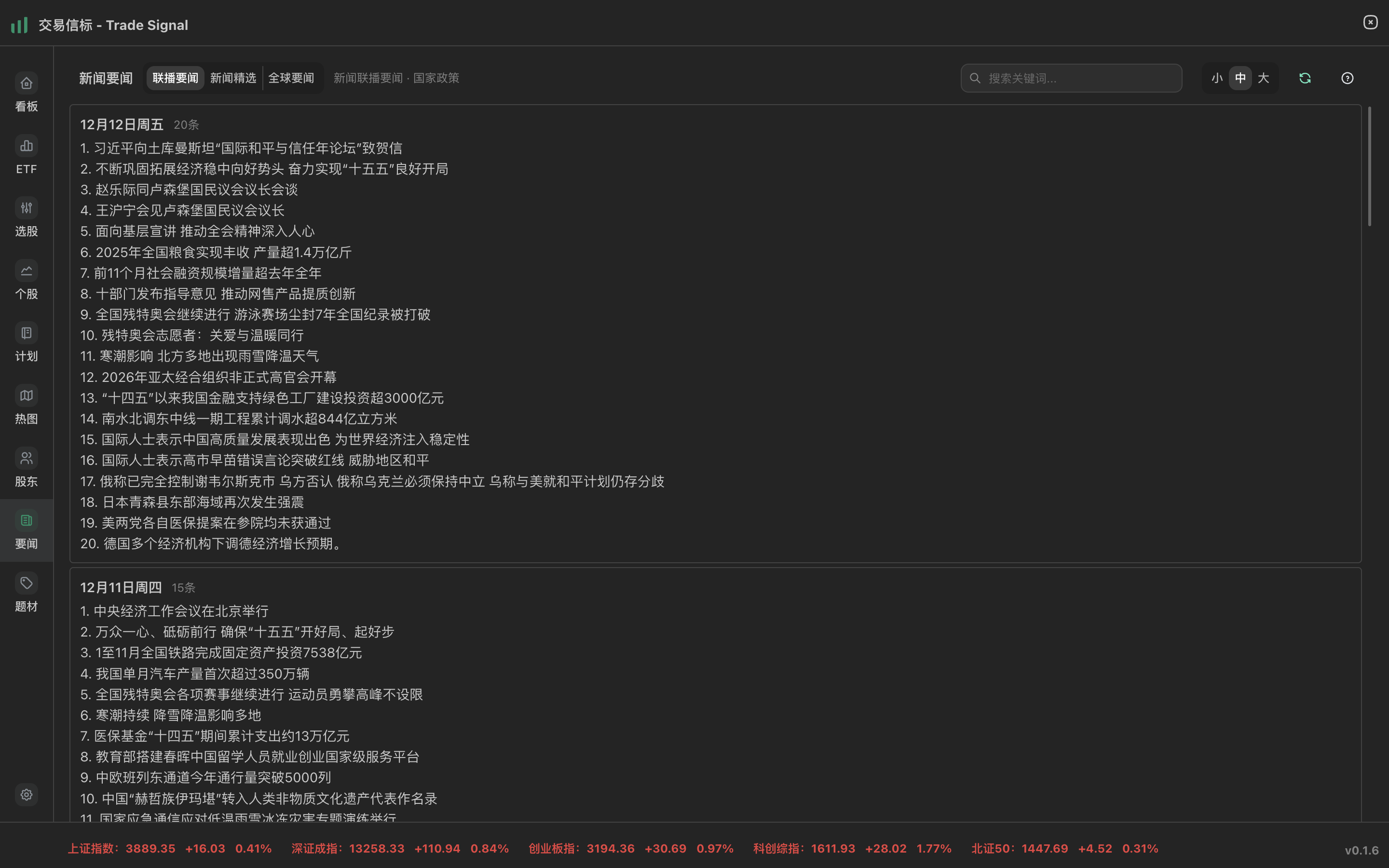Screen dimensions: 1389x868
Task: Open the 股东 shareholders sidebar icon
Action: pos(27,459)
